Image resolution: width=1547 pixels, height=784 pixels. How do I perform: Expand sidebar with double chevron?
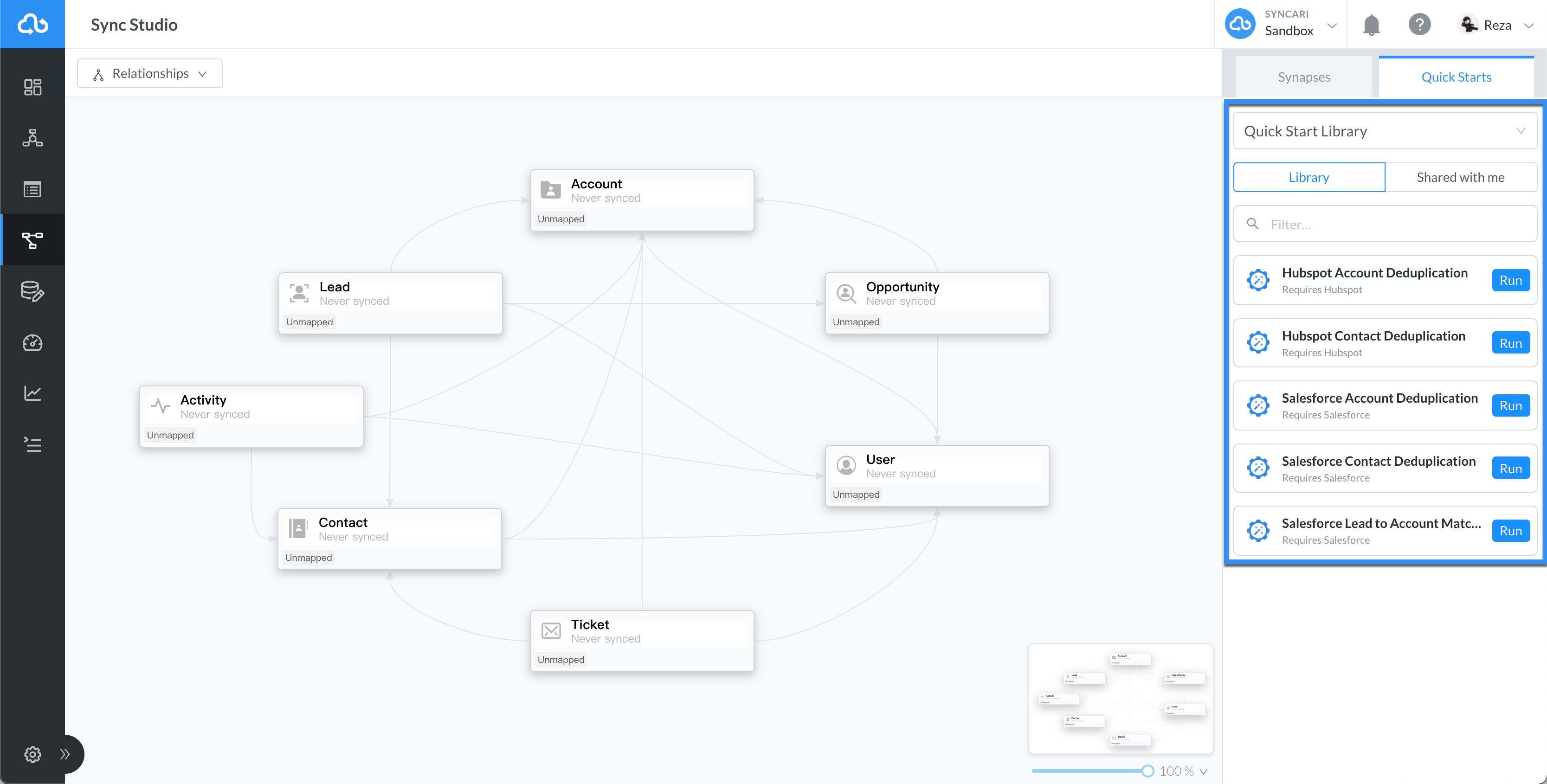tap(65, 754)
